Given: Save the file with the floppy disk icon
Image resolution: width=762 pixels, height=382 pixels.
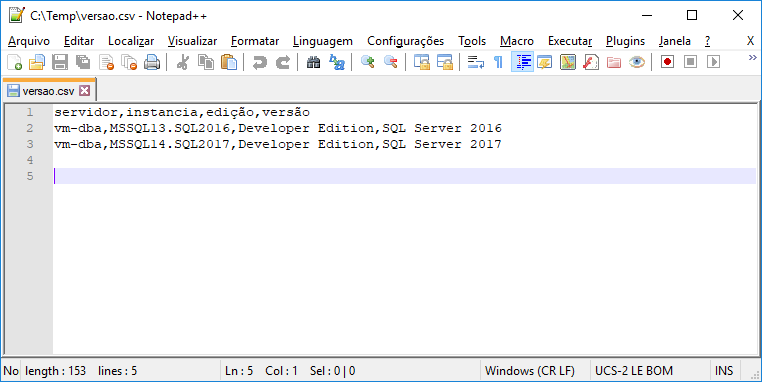Looking at the screenshot, I should pyautogui.click(x=60, y=62).
